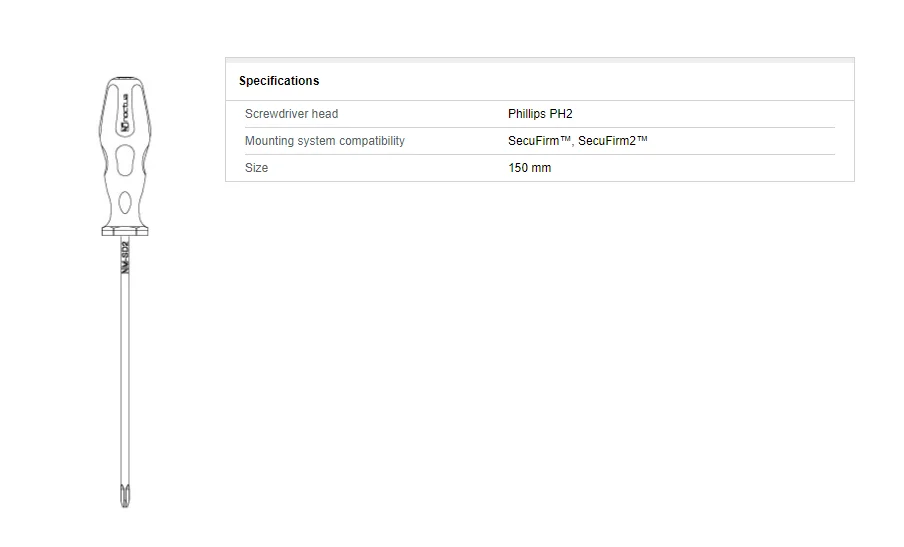
Task: Click the word 'Mounting' in the specifications table
Action: [x=268, y=141]
